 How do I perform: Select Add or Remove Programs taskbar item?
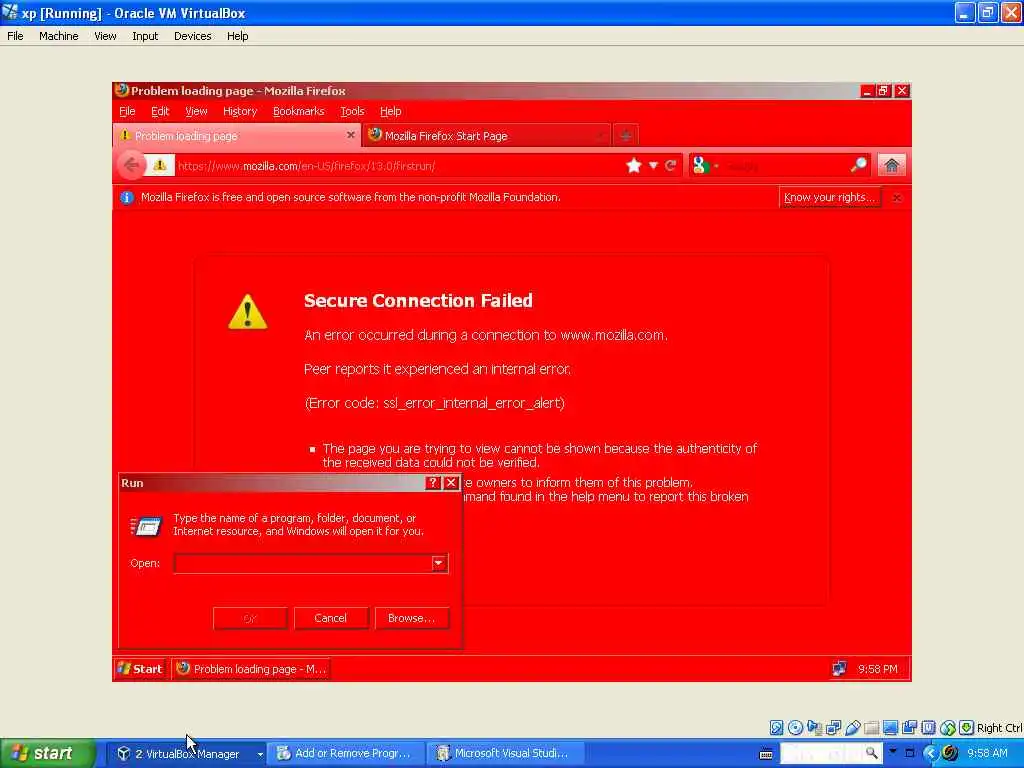345,754
